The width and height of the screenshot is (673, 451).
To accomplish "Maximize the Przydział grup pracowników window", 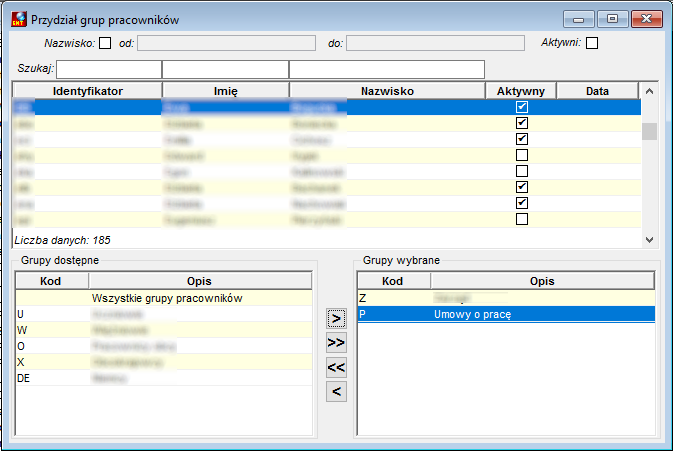I will tap(612, 19).
